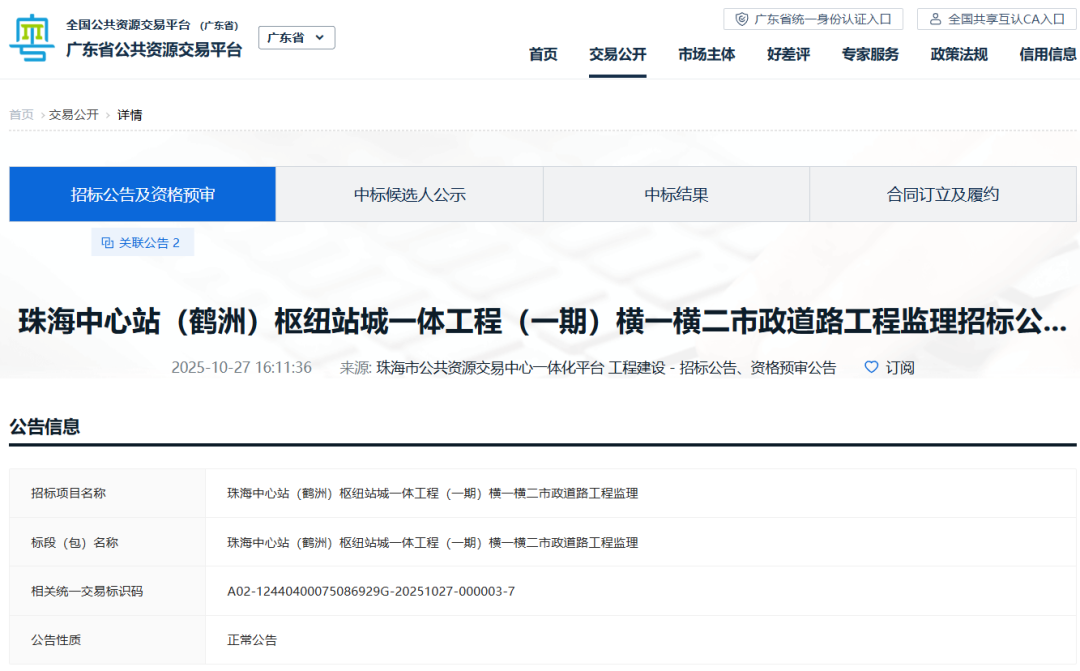Click the 首页 breadcrumb link
Viewport: 1080px width, 671px height.
point(21,115)
